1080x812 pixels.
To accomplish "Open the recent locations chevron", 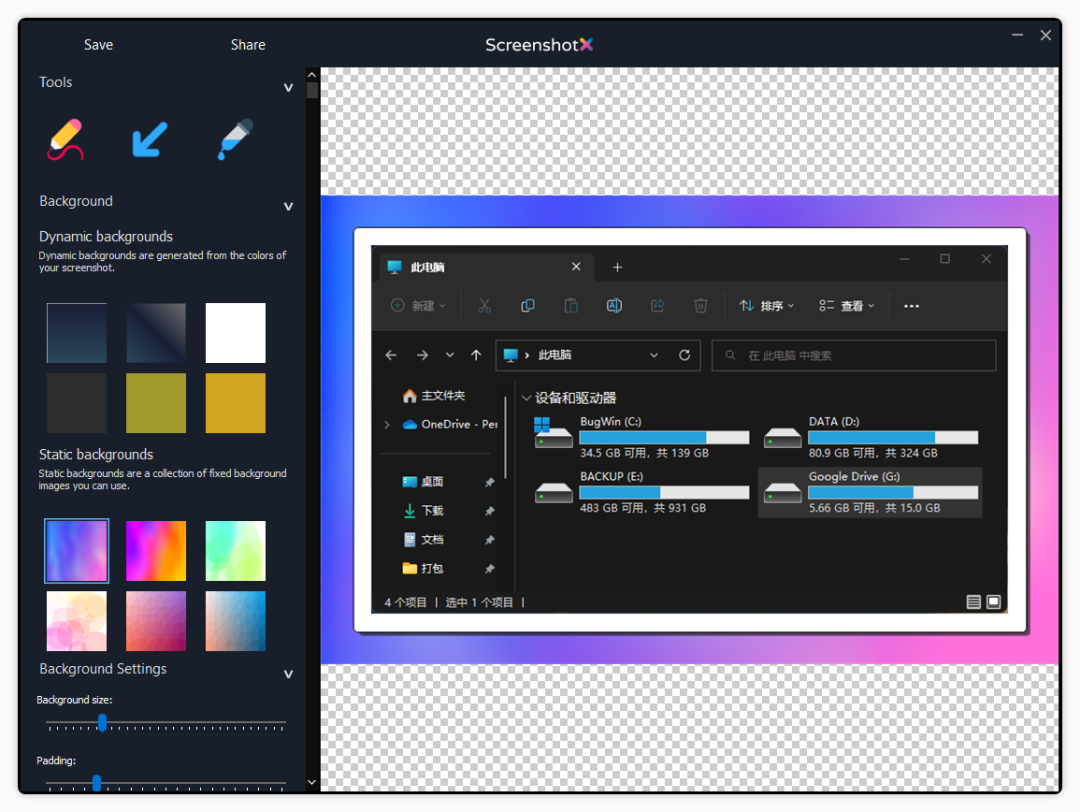I will click(450, 355).
